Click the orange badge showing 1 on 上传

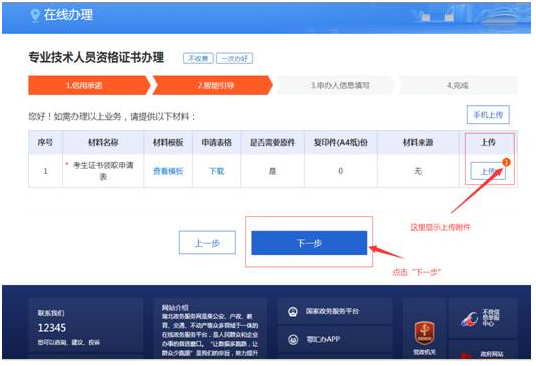point(506,162)
